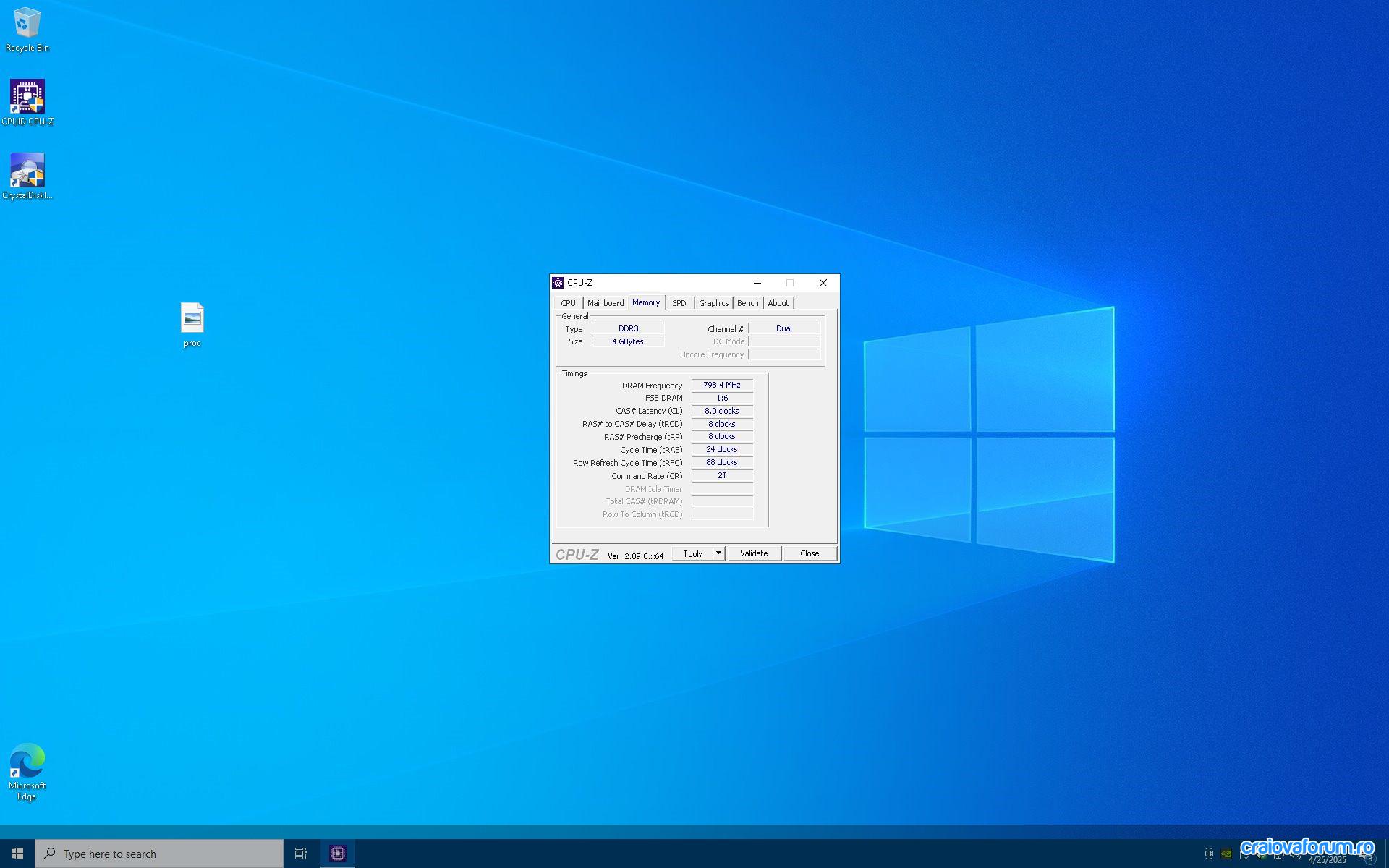1389x868 pixels.
Task: Select the Memory tab
Action: pos(646,302)
